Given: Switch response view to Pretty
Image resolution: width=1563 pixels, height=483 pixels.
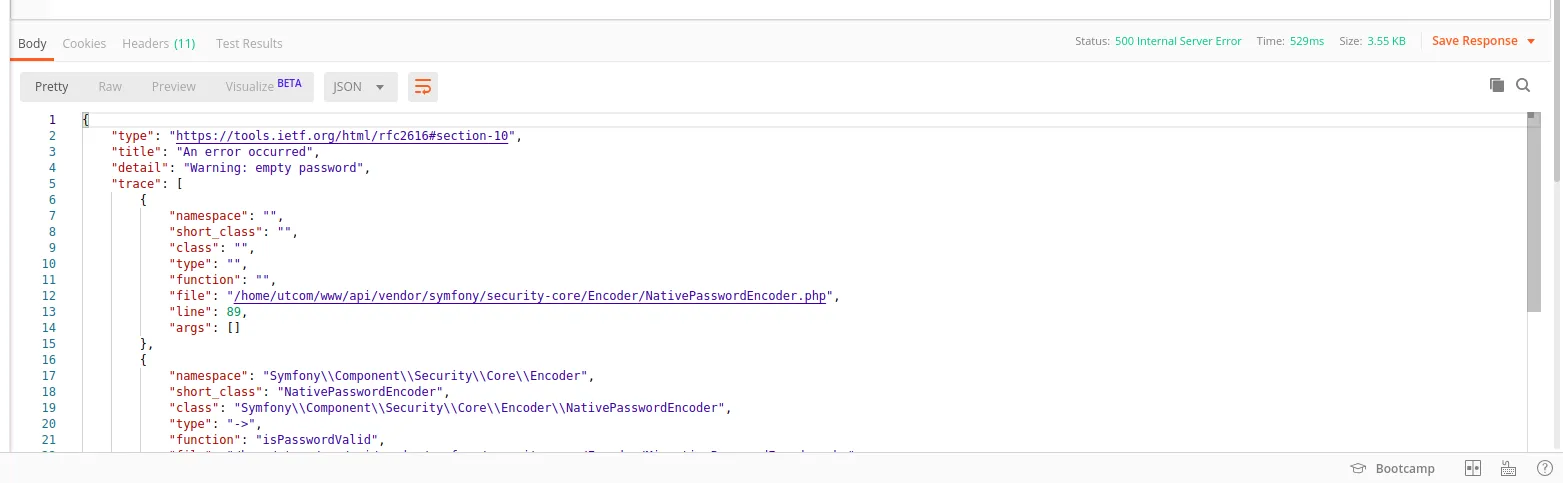Looking at the screenshot, I should pyautogui.click(x=52, y=87).
